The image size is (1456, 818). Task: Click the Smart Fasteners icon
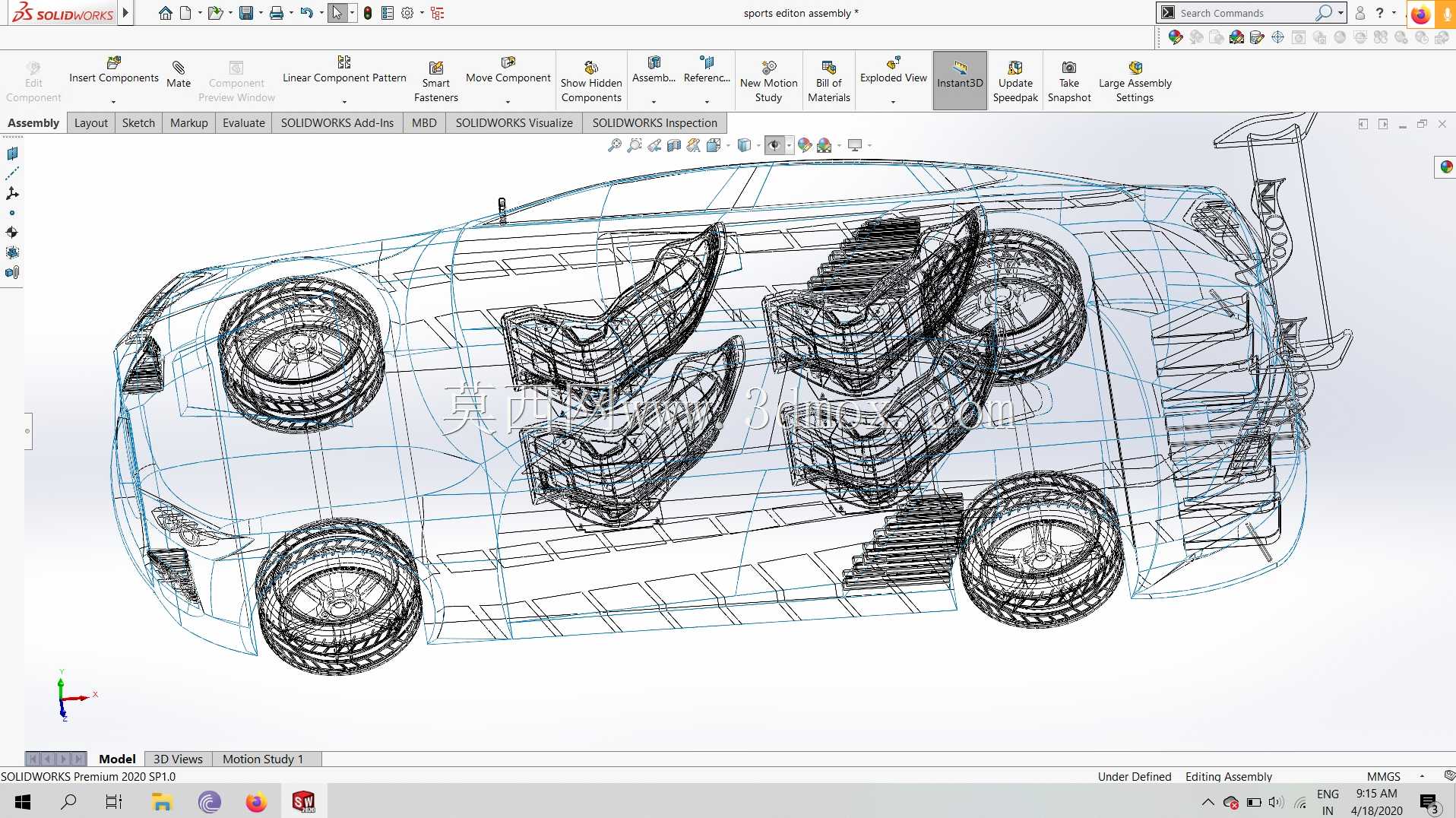point(435,68)
